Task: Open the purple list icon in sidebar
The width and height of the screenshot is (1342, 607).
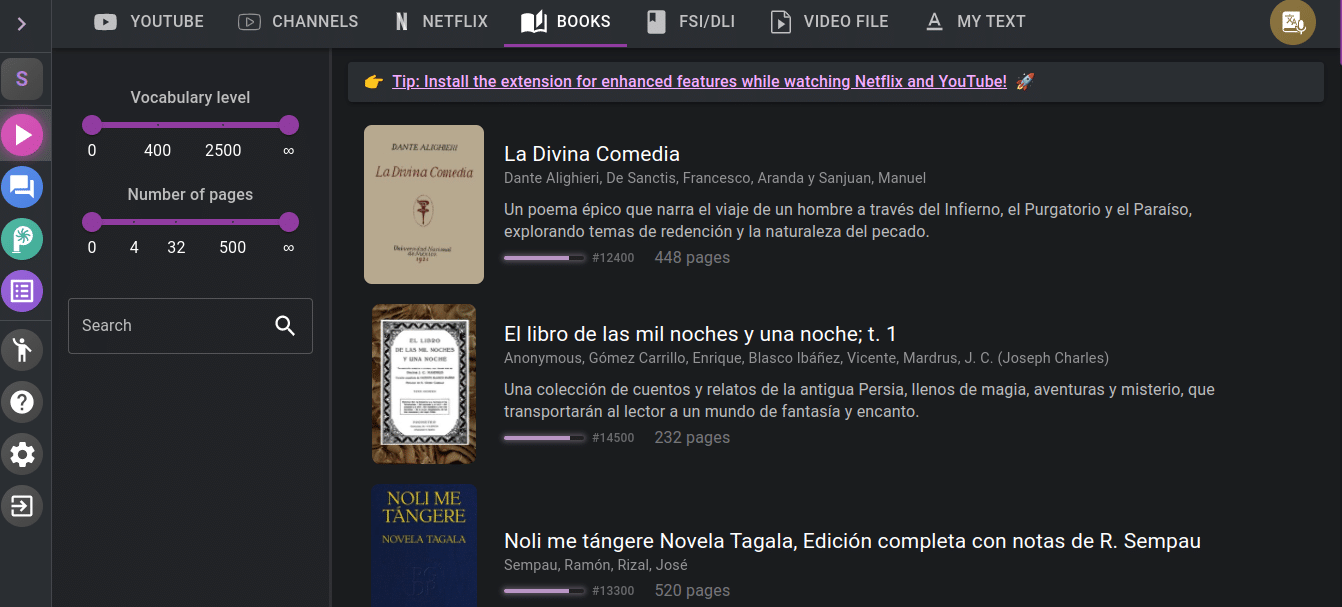Action: pyautogui.click(x=22, y=291)
